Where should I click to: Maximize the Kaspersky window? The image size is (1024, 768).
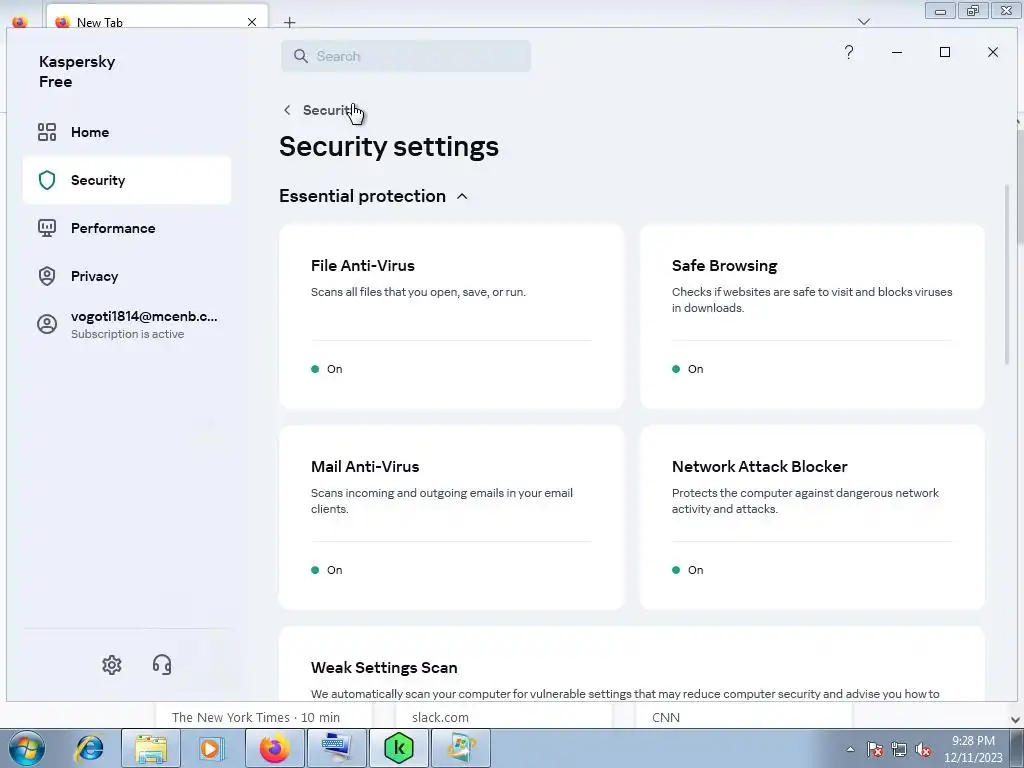(x=945, y=52)
